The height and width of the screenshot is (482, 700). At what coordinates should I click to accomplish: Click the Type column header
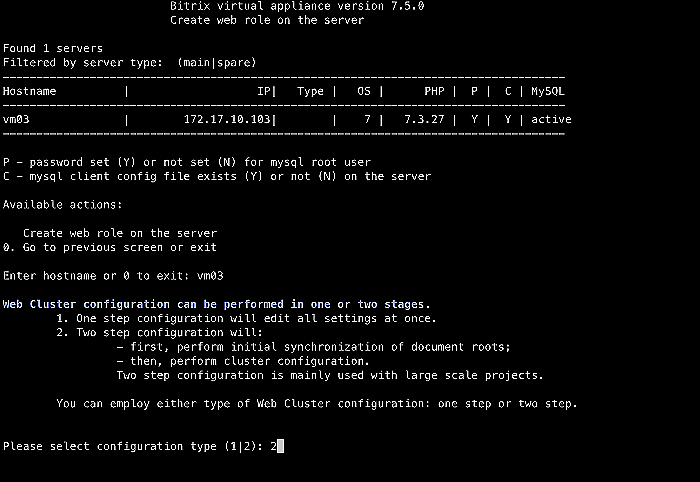pos(310,91)
